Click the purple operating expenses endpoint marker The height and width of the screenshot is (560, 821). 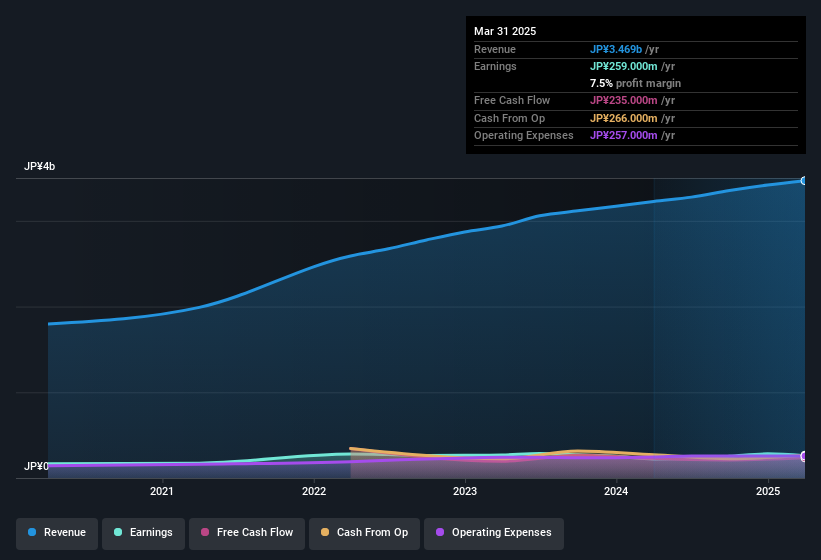point(804,456)
